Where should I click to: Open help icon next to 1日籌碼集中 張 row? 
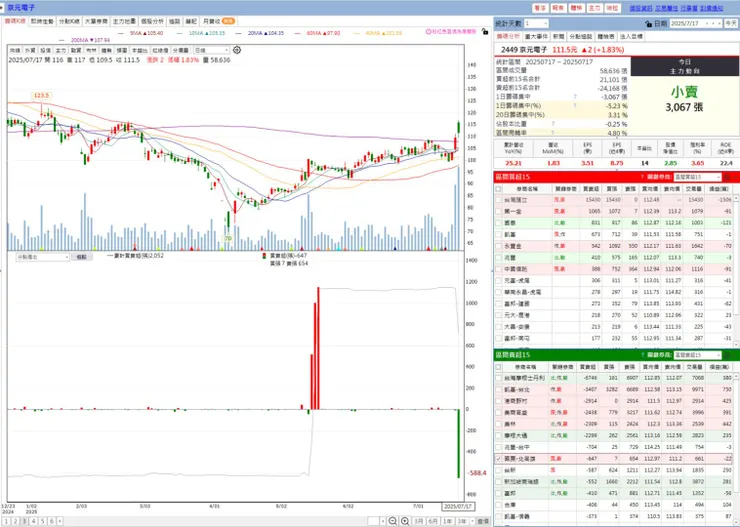pos(575,97)
